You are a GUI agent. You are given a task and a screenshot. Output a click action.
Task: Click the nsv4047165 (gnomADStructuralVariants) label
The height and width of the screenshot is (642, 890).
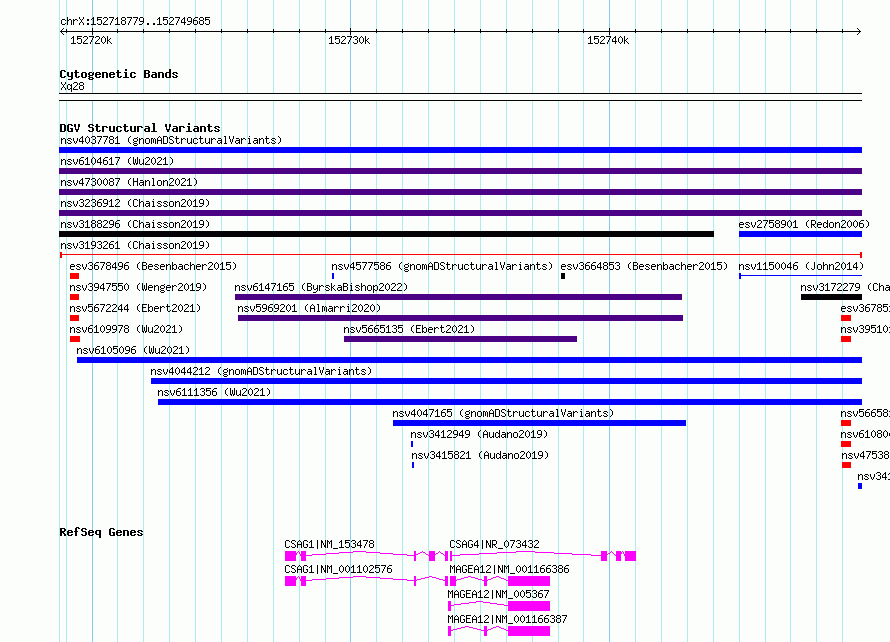click(x=503, y=413)
